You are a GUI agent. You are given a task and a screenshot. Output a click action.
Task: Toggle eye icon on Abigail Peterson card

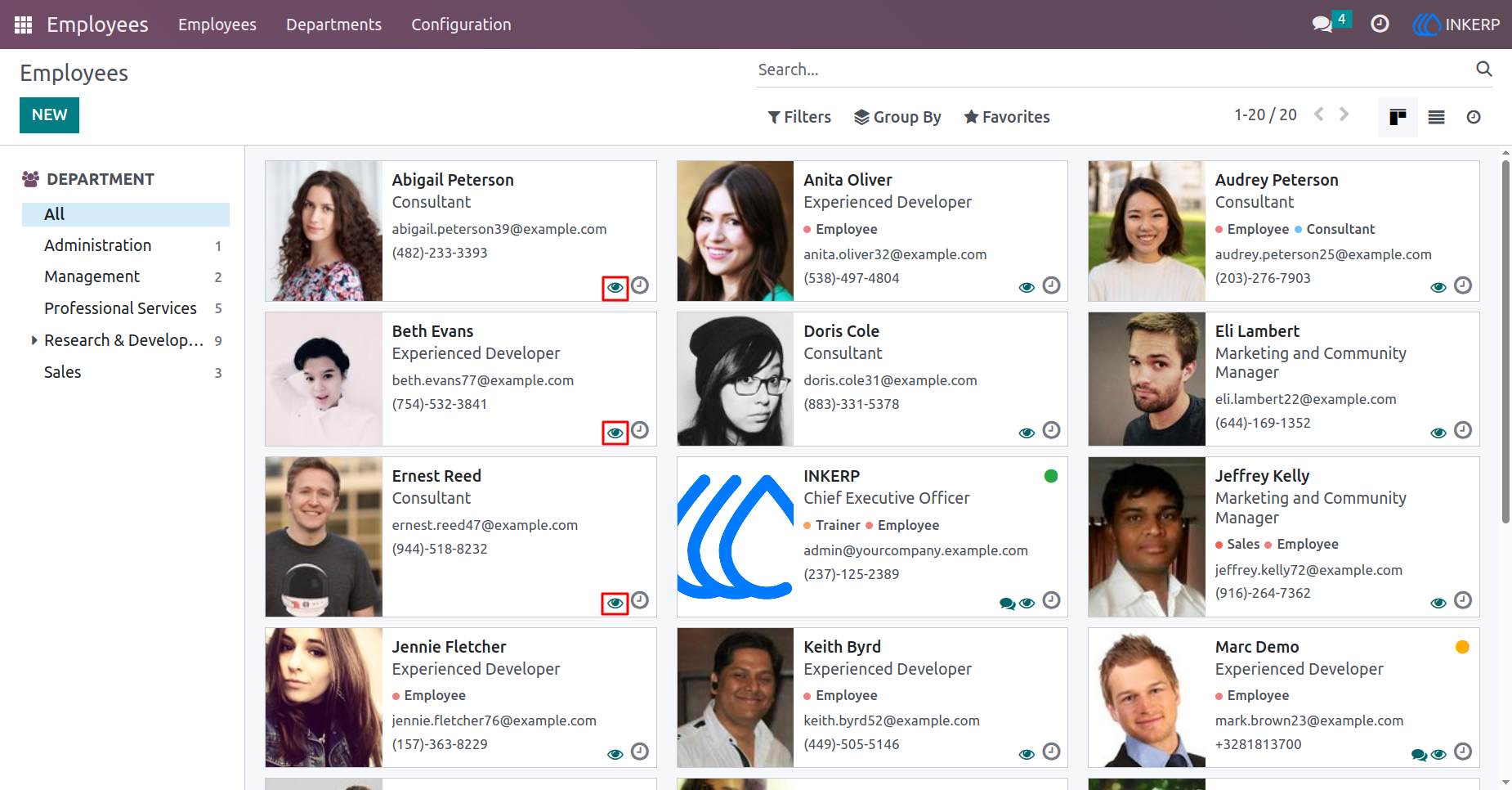[x=615, y=288]
